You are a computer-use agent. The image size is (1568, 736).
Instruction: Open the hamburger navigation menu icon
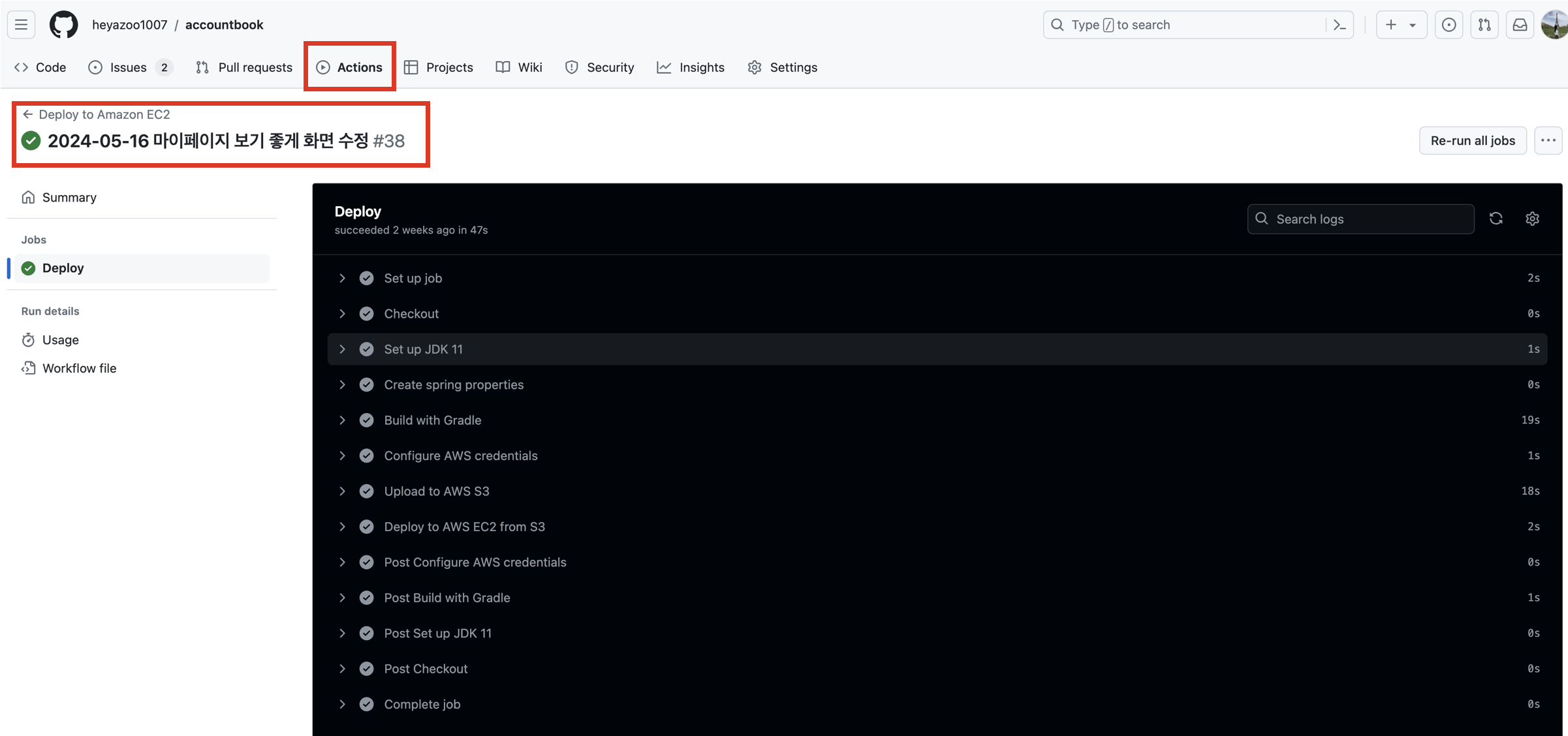coord(21,25)
